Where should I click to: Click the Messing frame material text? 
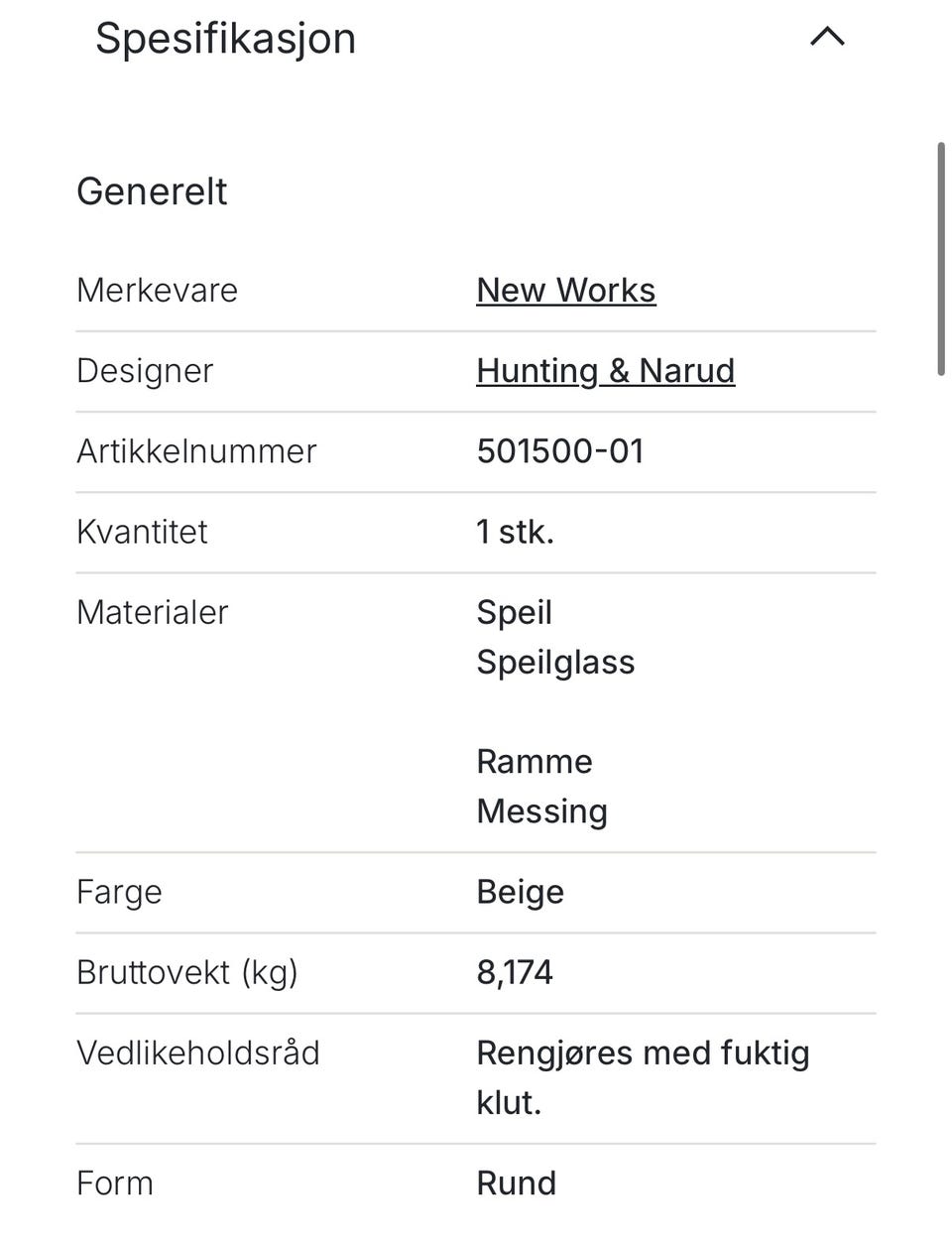pyautogui.click(x=541, y=811)
